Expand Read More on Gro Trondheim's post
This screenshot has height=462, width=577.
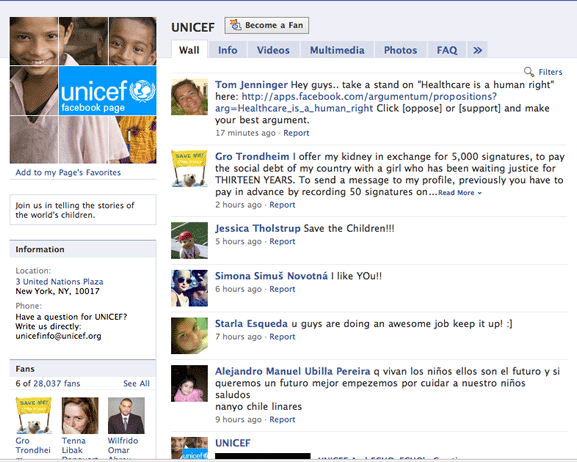click(x=460, y=193)
